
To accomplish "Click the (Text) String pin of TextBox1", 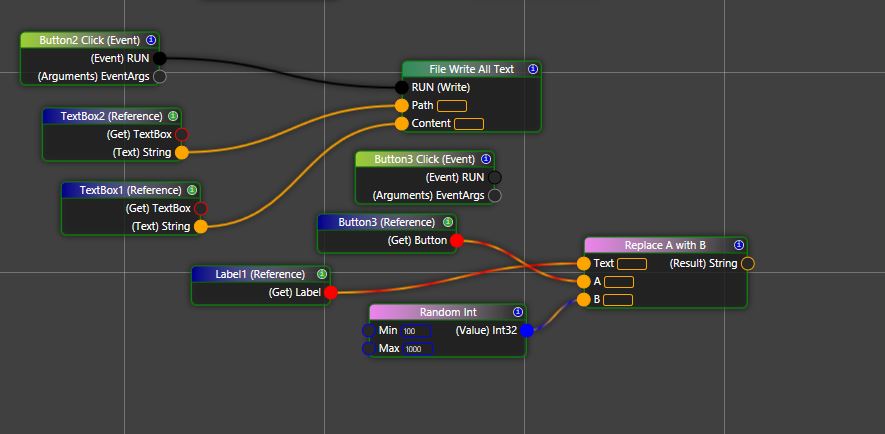I will tap(200, 227).
